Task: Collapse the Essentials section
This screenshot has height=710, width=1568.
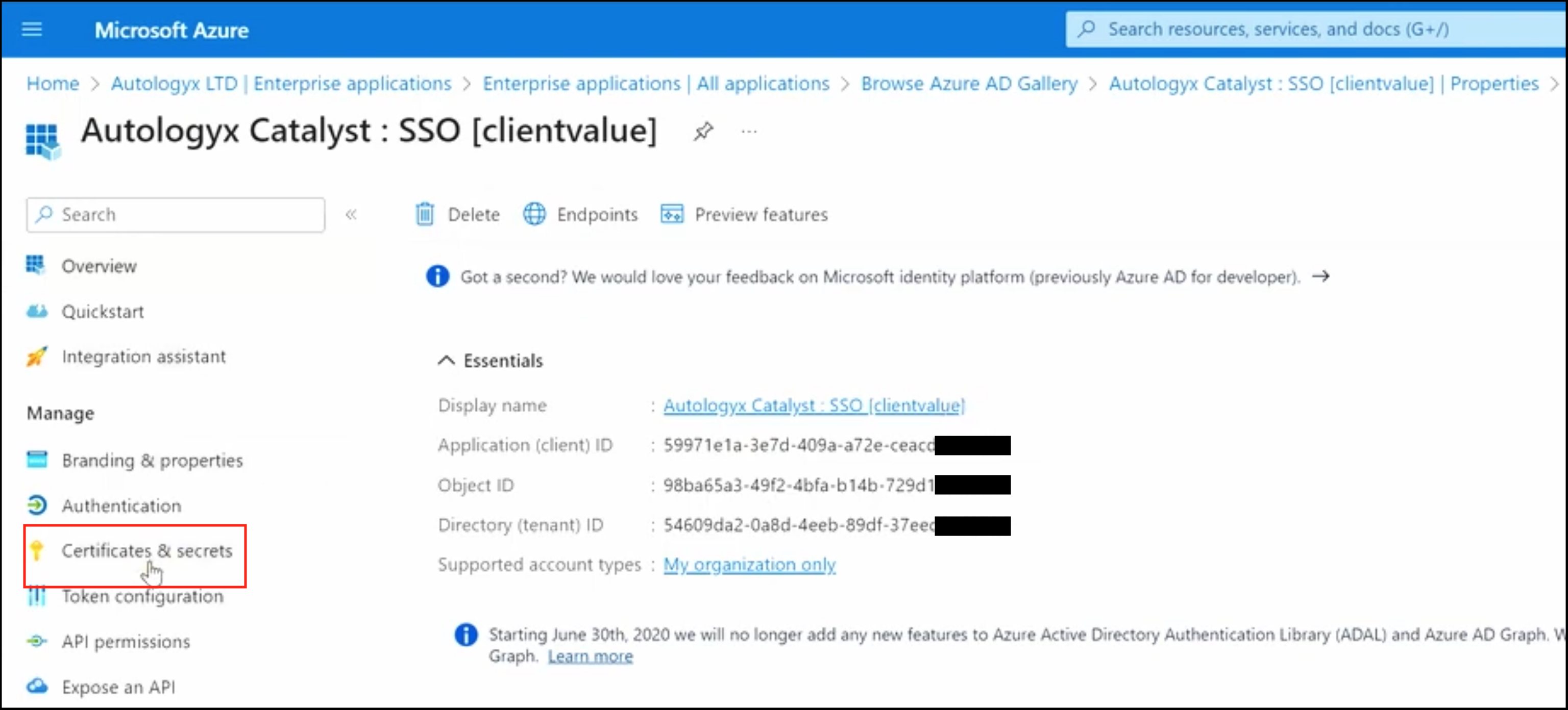Action: tap(446, 360)
